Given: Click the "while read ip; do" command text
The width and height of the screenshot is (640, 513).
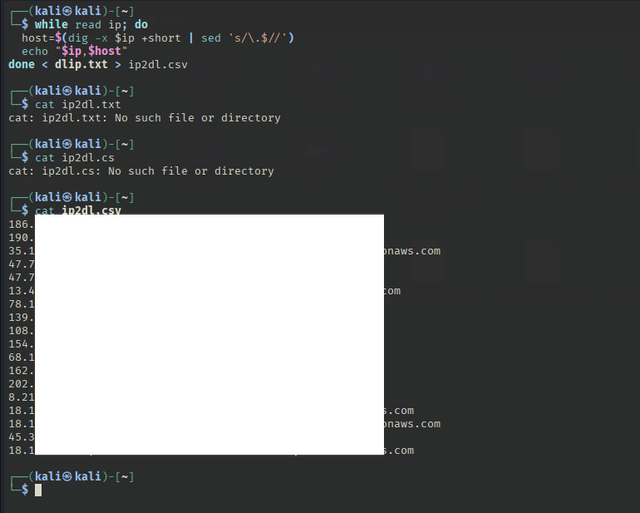Looking at the screenshot, I should pyautogui.click(x=91, y=24).
